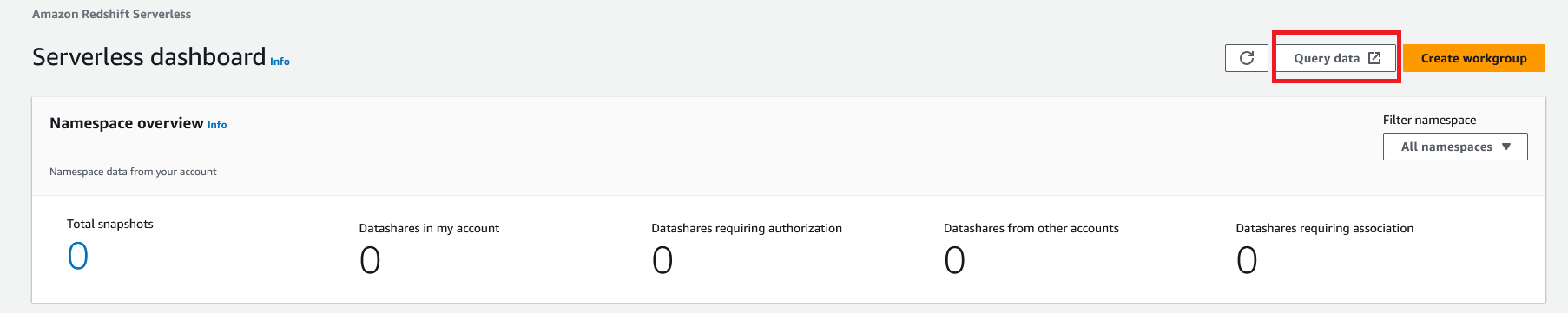Open the Total snapshots count link
Viewport: 1568px width, 313px height.
78,256
